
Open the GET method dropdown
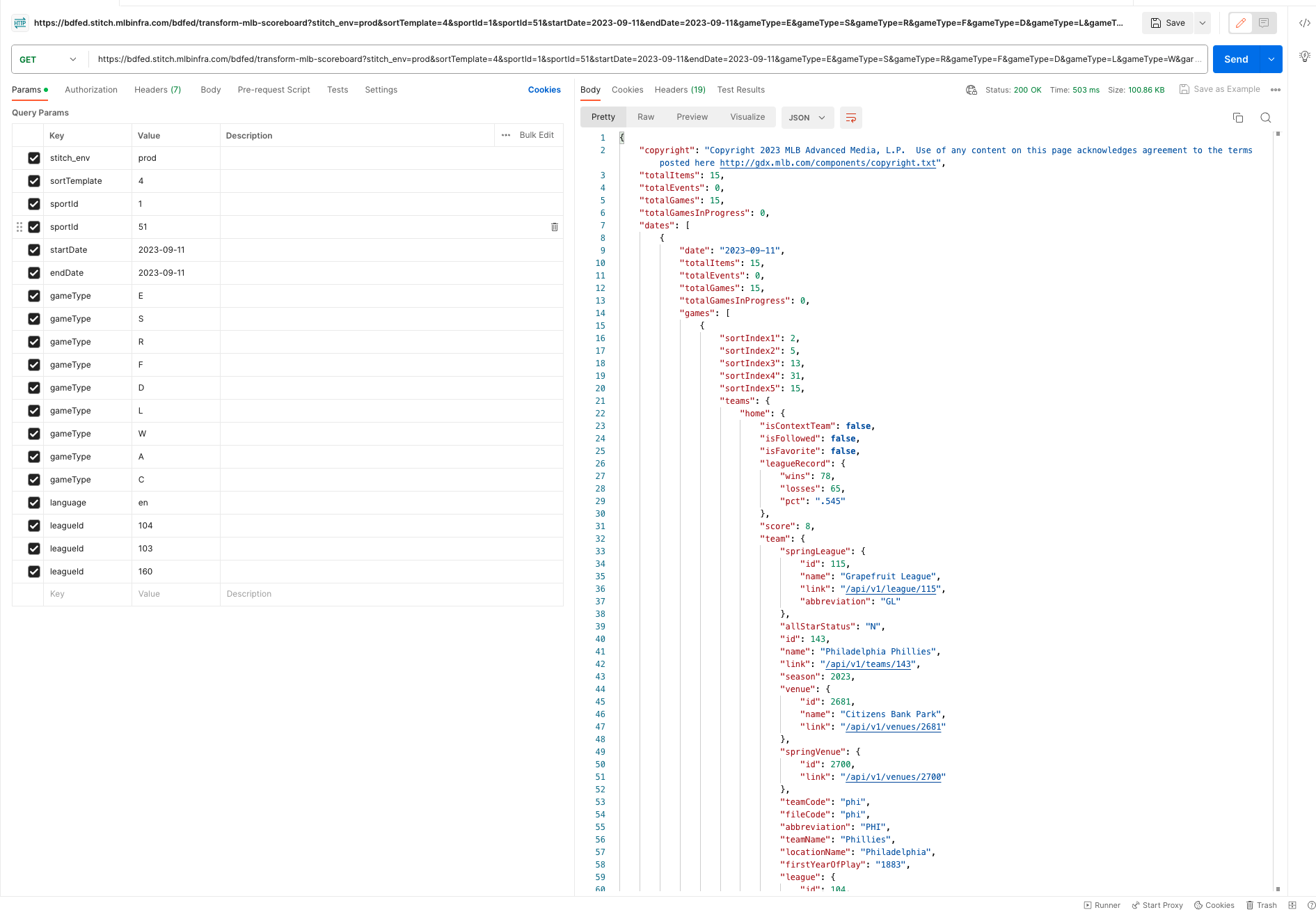click(49, 59)
